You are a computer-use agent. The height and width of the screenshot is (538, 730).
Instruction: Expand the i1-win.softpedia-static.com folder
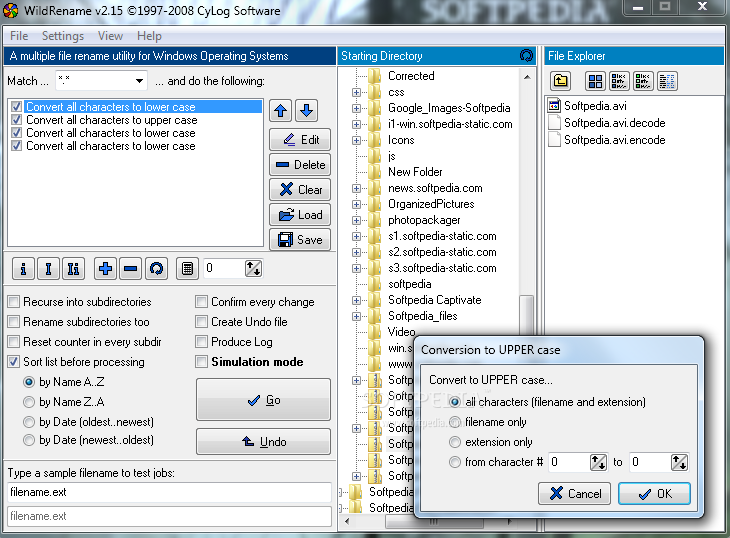(357, 124)
